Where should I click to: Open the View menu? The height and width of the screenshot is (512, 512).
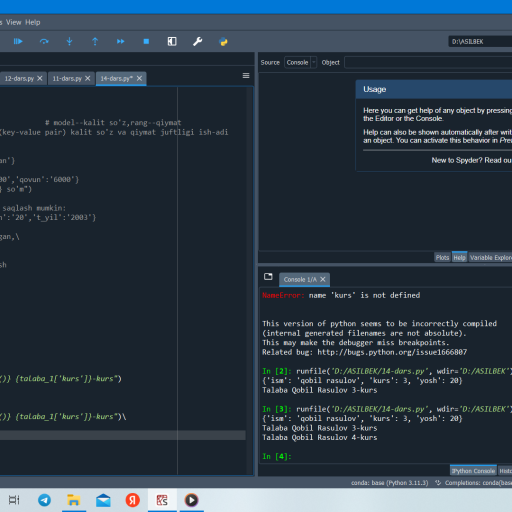pos(14,22)
